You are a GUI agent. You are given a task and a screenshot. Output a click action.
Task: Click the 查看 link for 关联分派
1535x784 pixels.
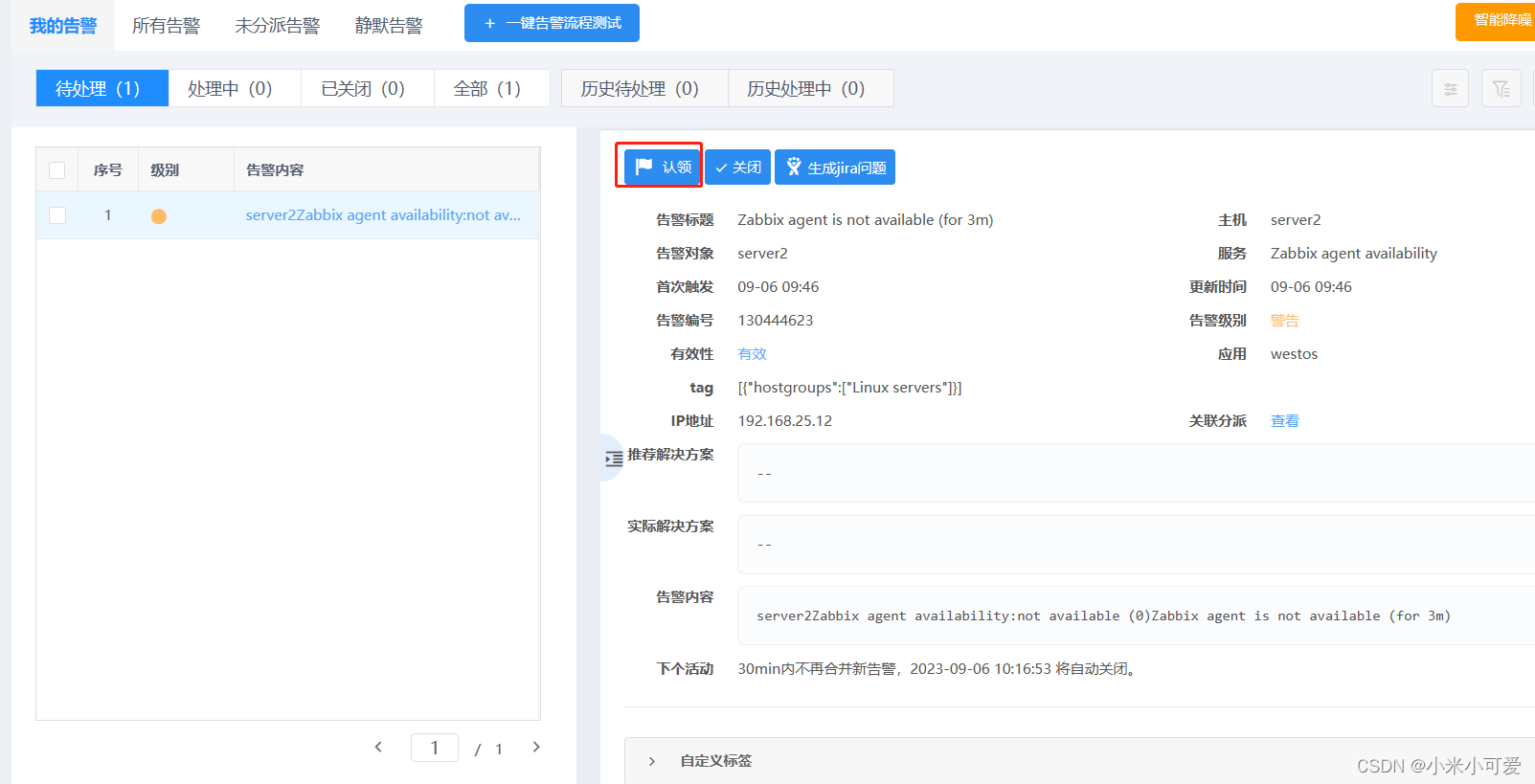point(1285,421)
